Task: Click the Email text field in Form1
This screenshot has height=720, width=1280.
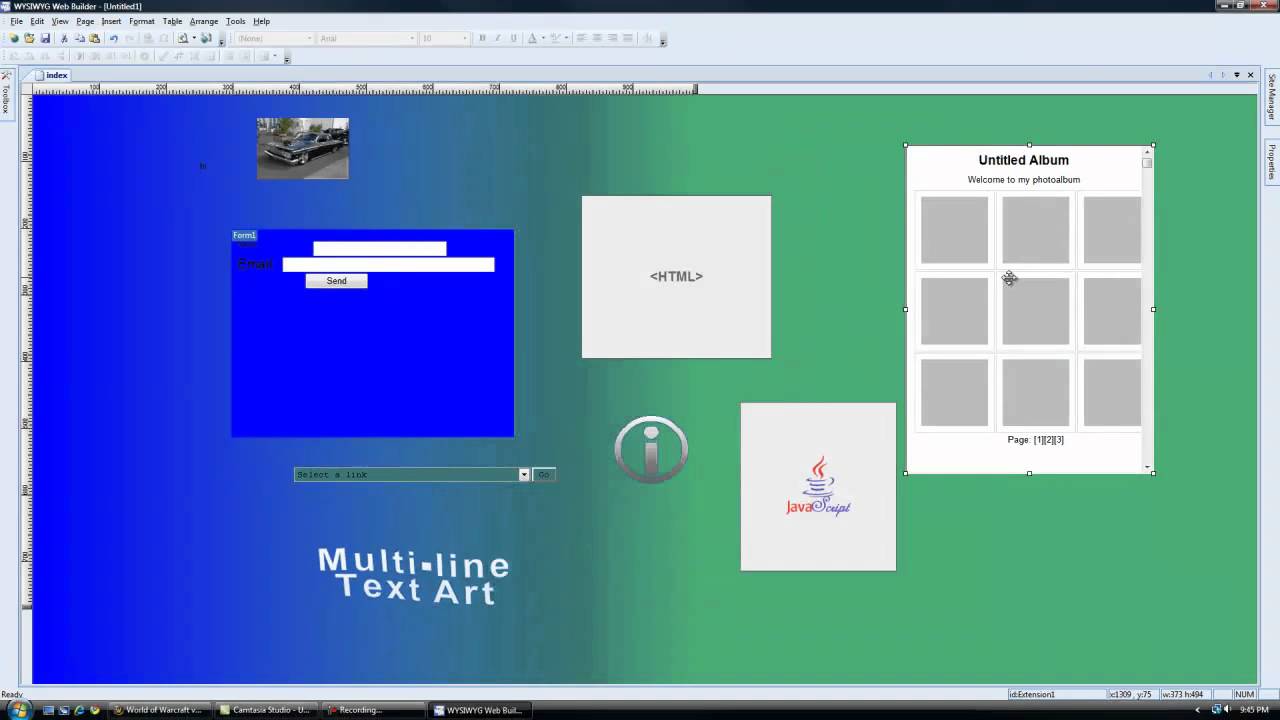Action: 388,265
